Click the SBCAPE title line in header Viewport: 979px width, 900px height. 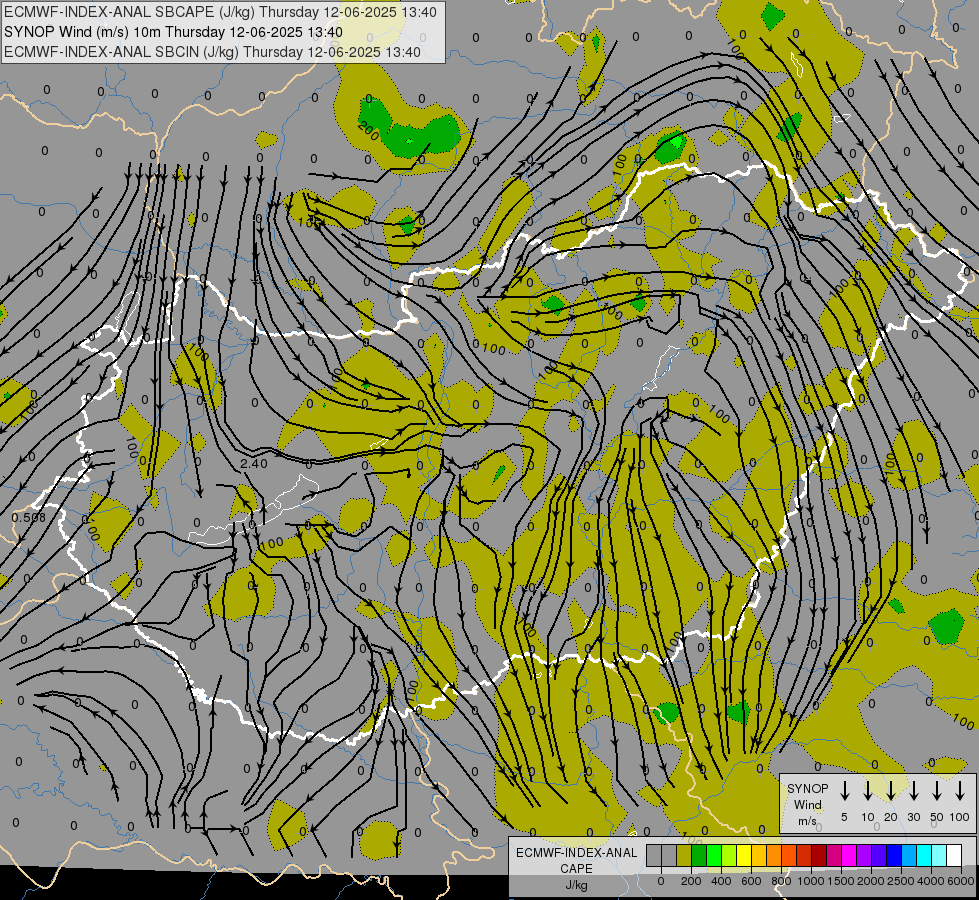pos(220,12)
